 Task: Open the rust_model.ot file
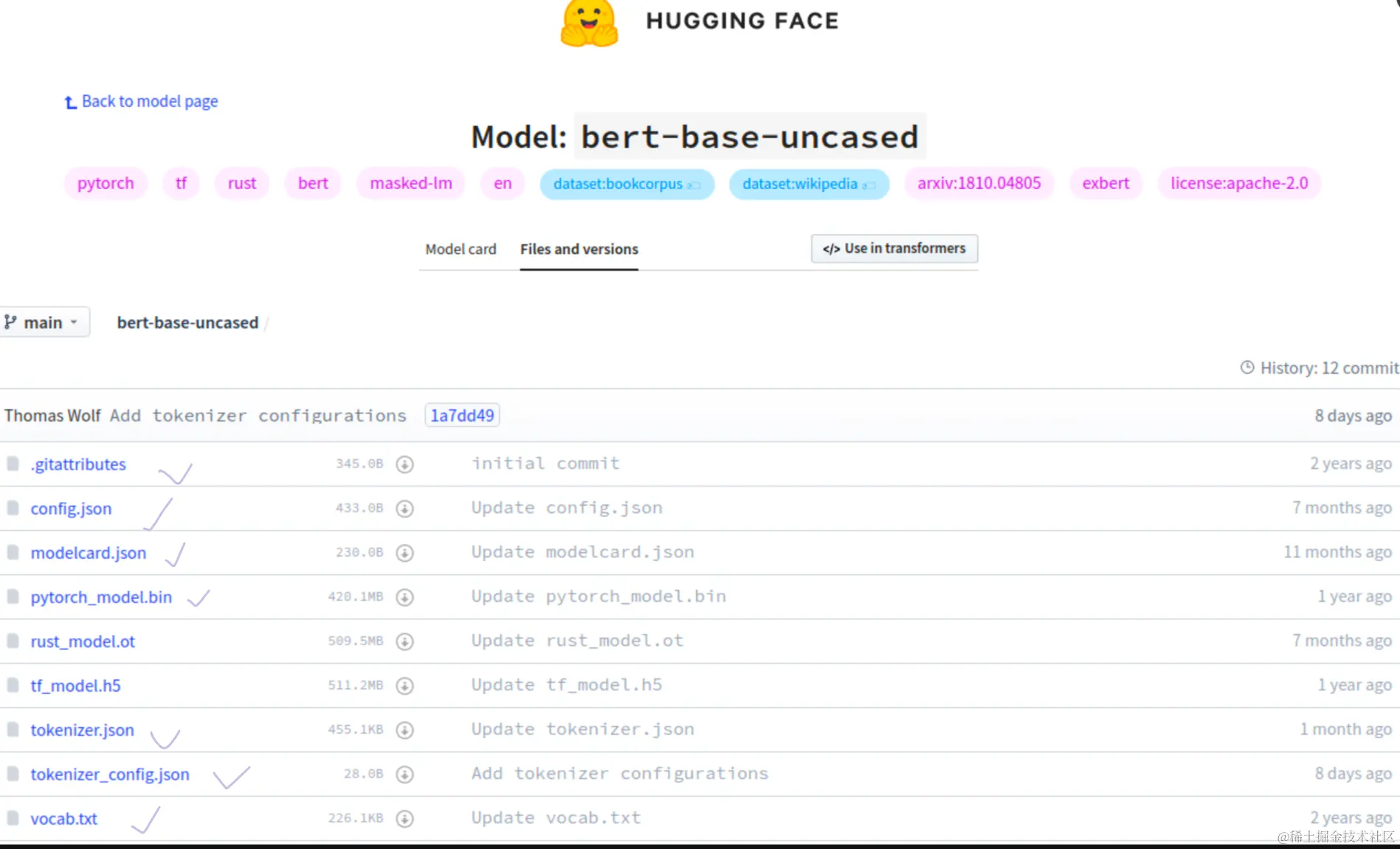83,642
